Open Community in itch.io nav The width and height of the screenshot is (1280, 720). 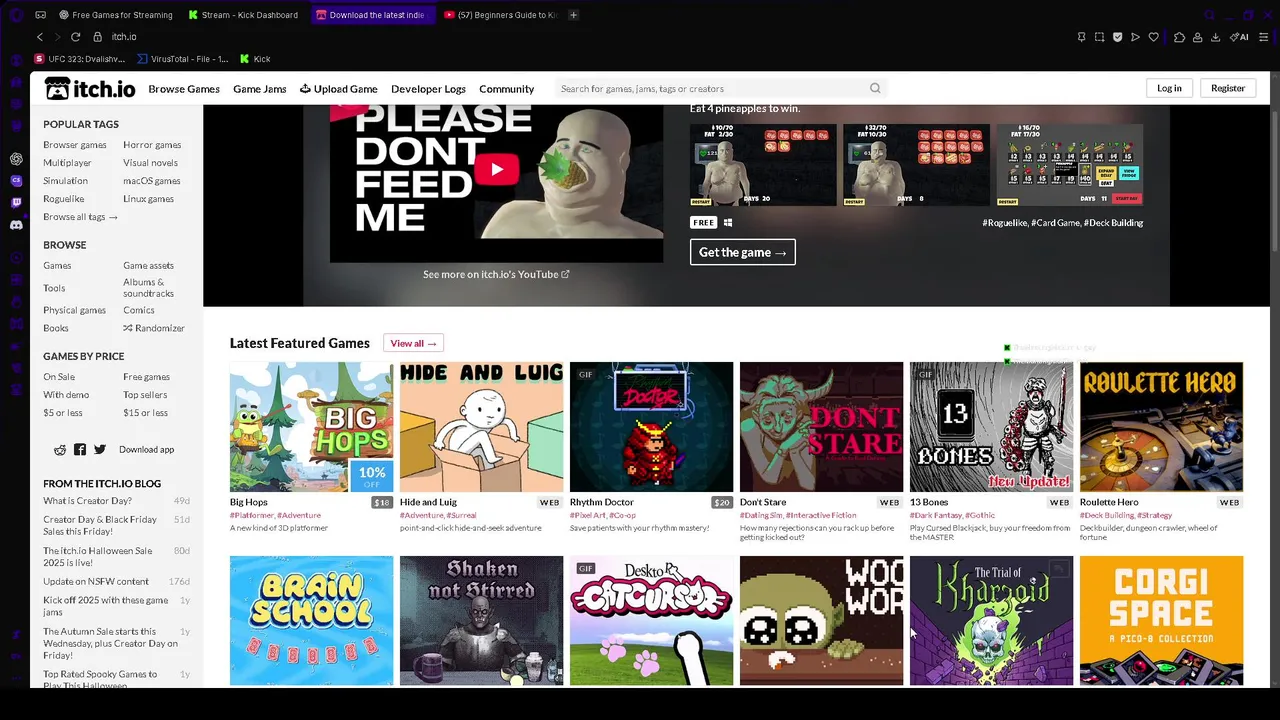click(507, 89)
